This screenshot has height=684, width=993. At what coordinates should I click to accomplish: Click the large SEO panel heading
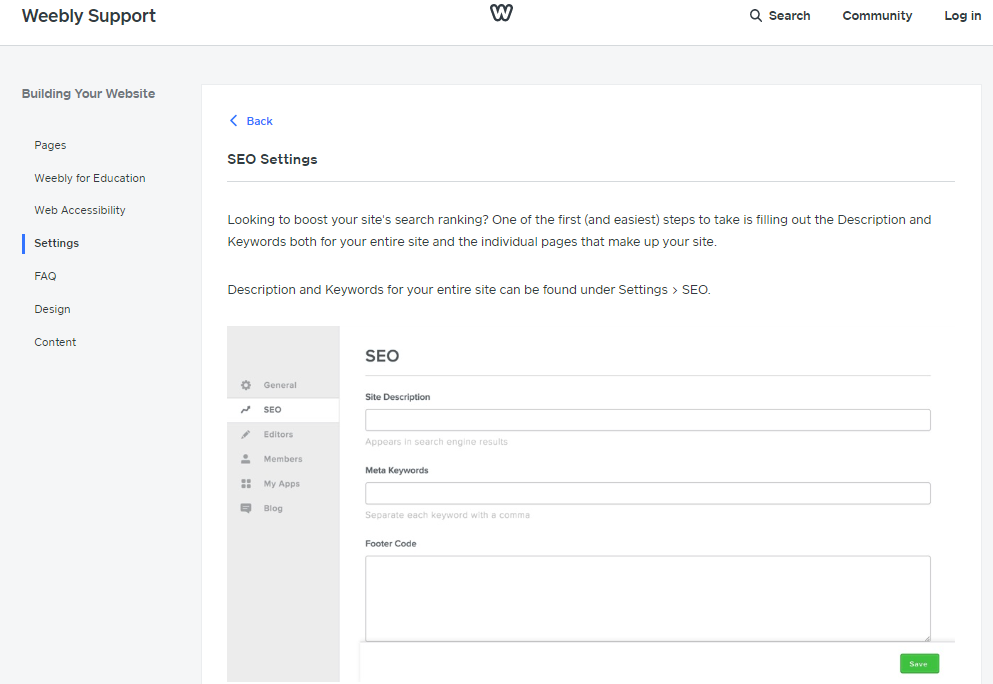point(382,356)
